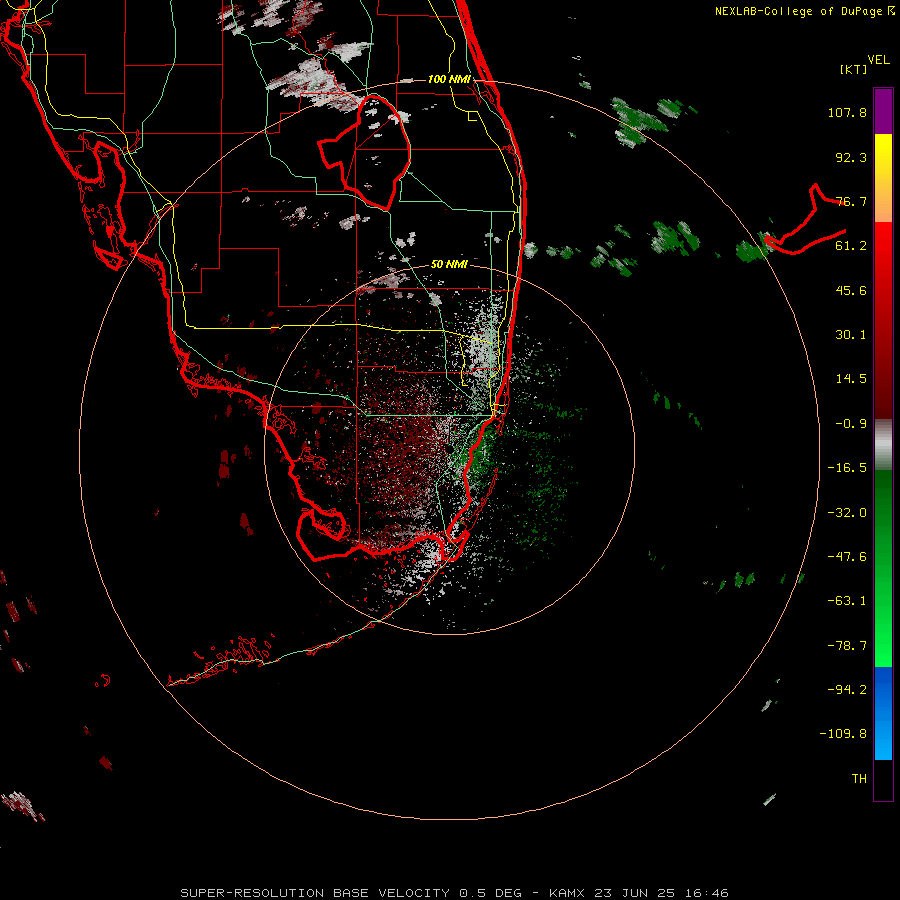Pick the yellow segment of the color bar

(883, 178)
